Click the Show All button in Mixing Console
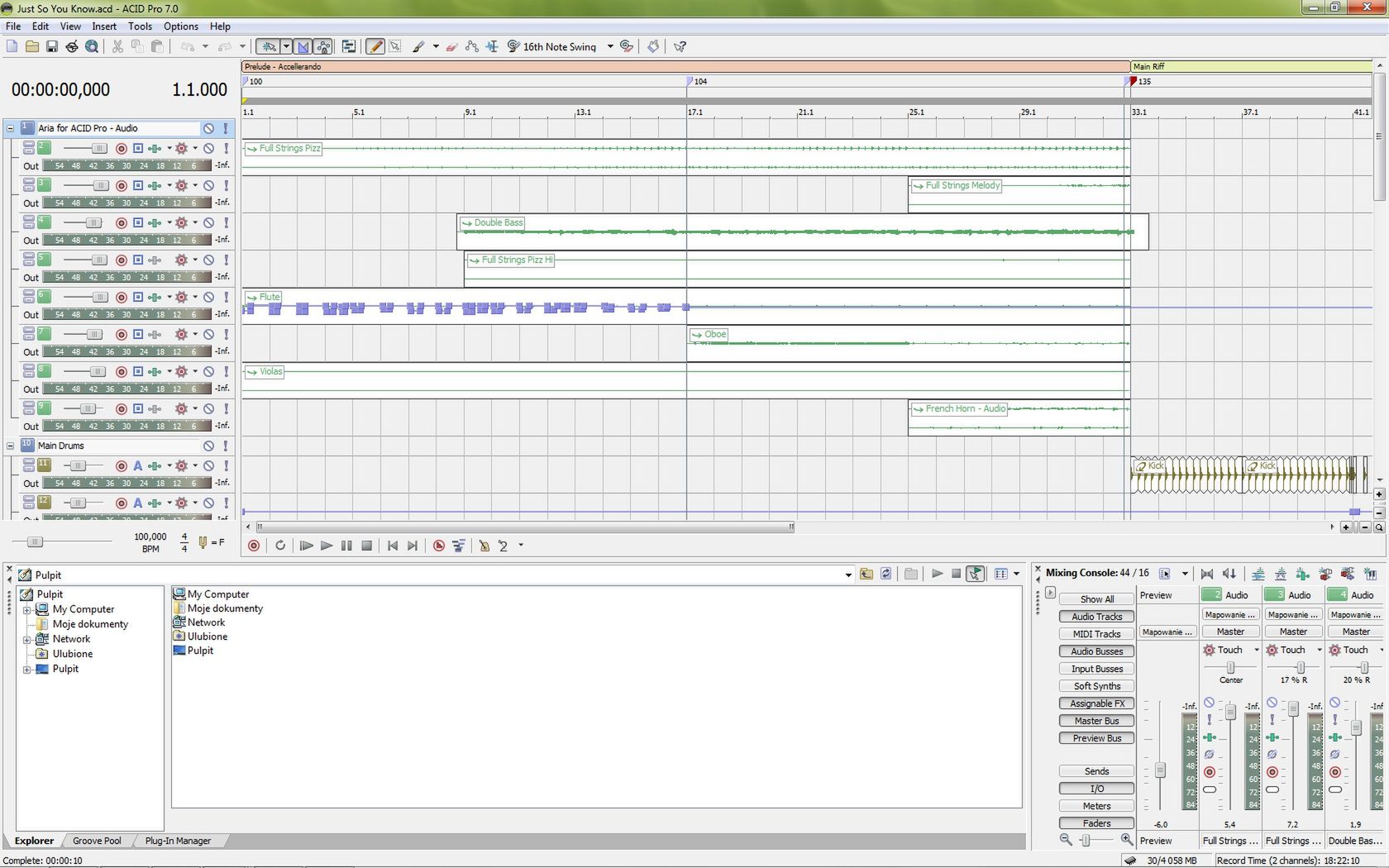This screenshot has height=868, width=1389. 1095,599
